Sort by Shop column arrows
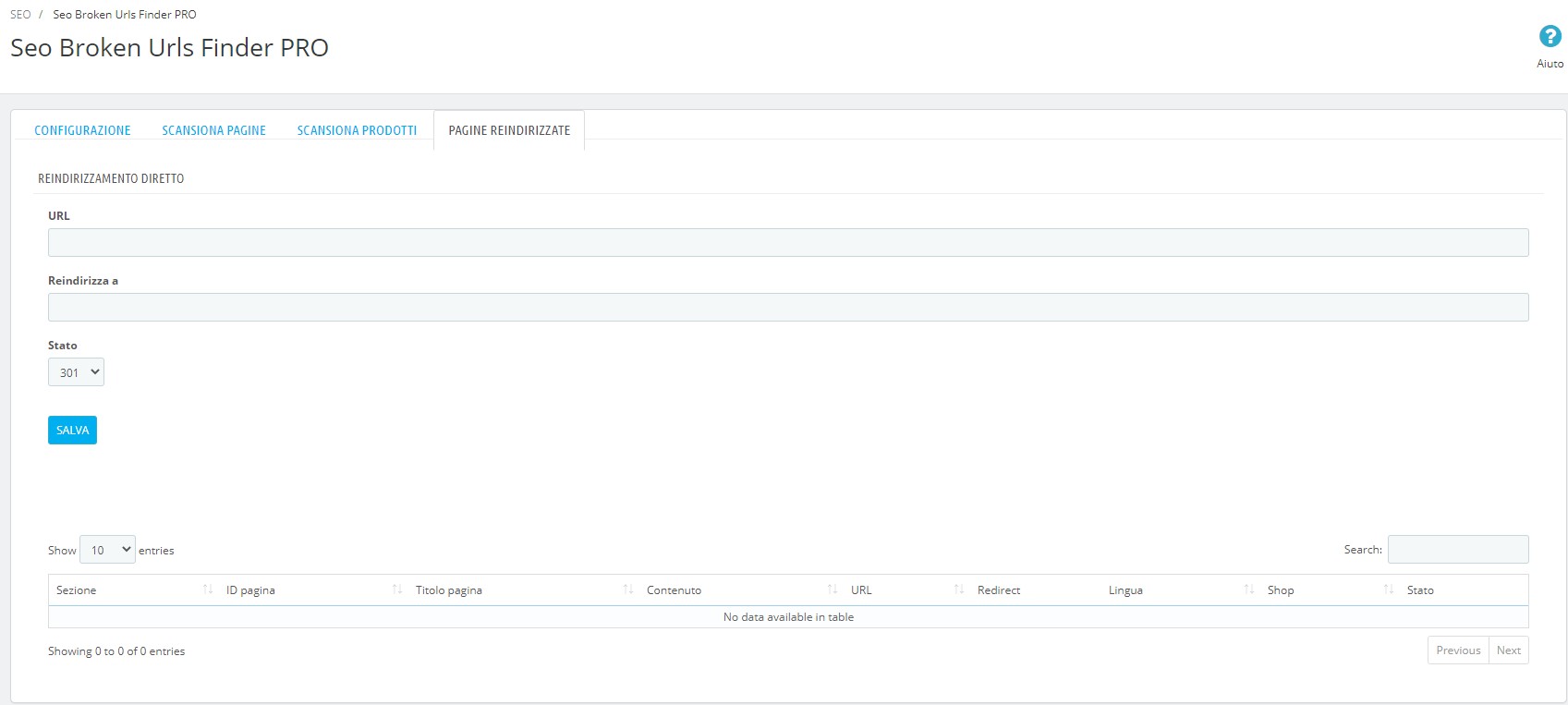The image size is (1568, 705). tap(1389, 590)
